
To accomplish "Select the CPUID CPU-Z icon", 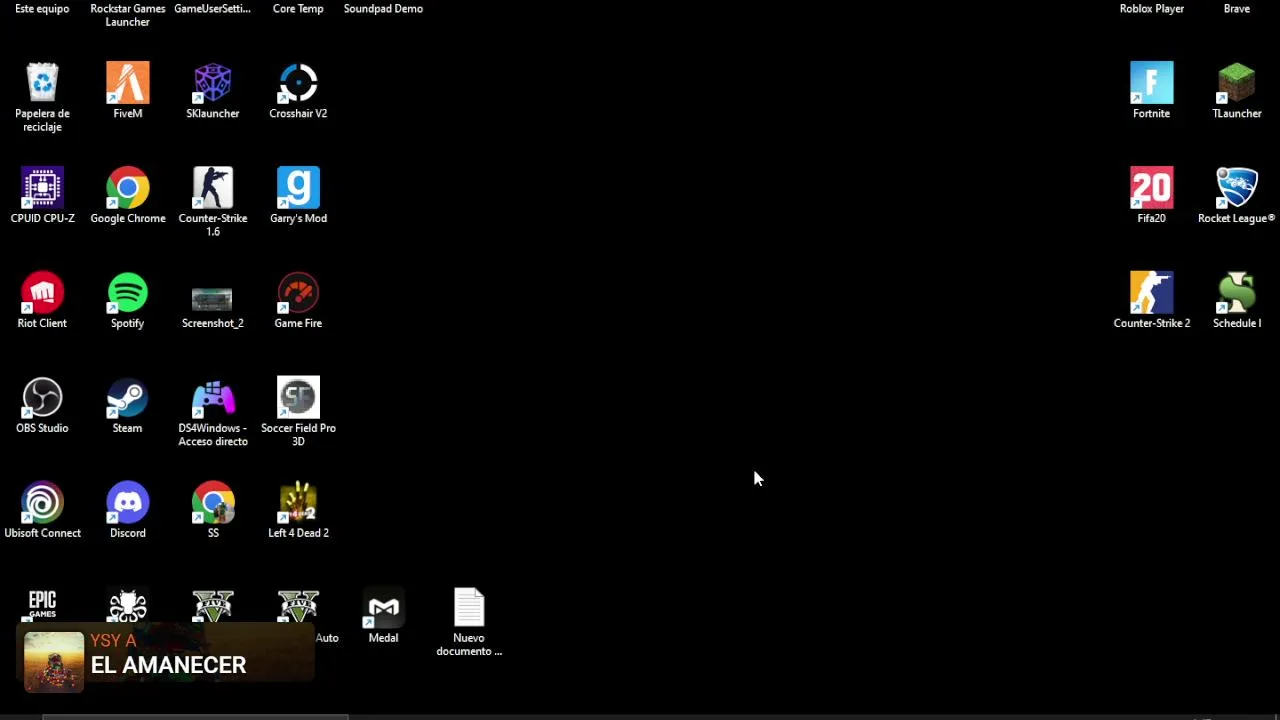I will click(42, 188).
